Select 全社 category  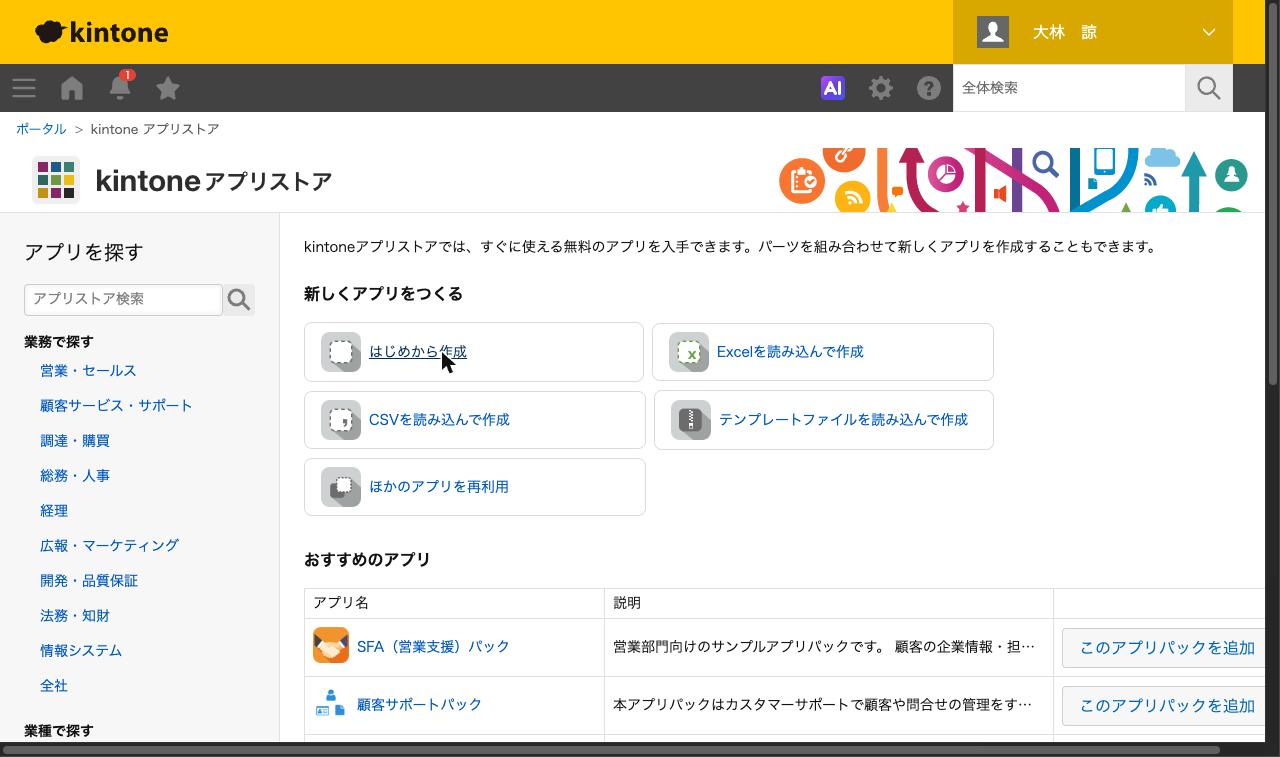coord(54,685)
